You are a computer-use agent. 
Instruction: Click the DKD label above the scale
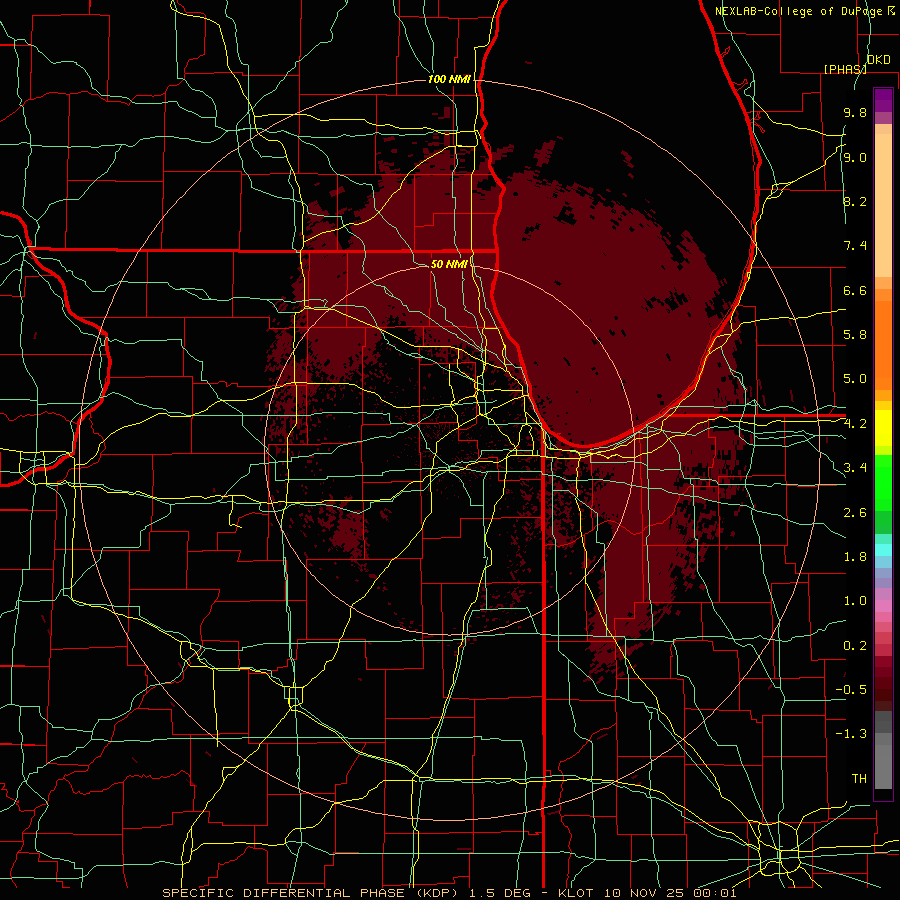tap(879, 60)
